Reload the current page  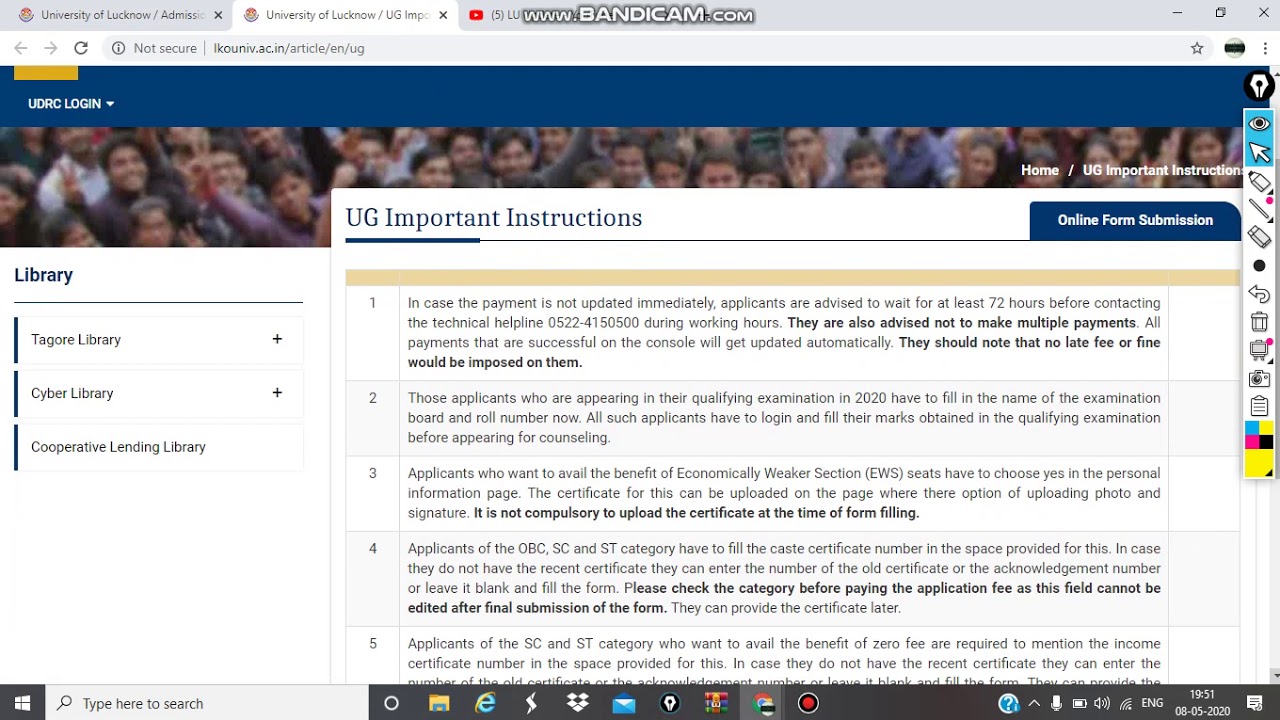point(81,48)
